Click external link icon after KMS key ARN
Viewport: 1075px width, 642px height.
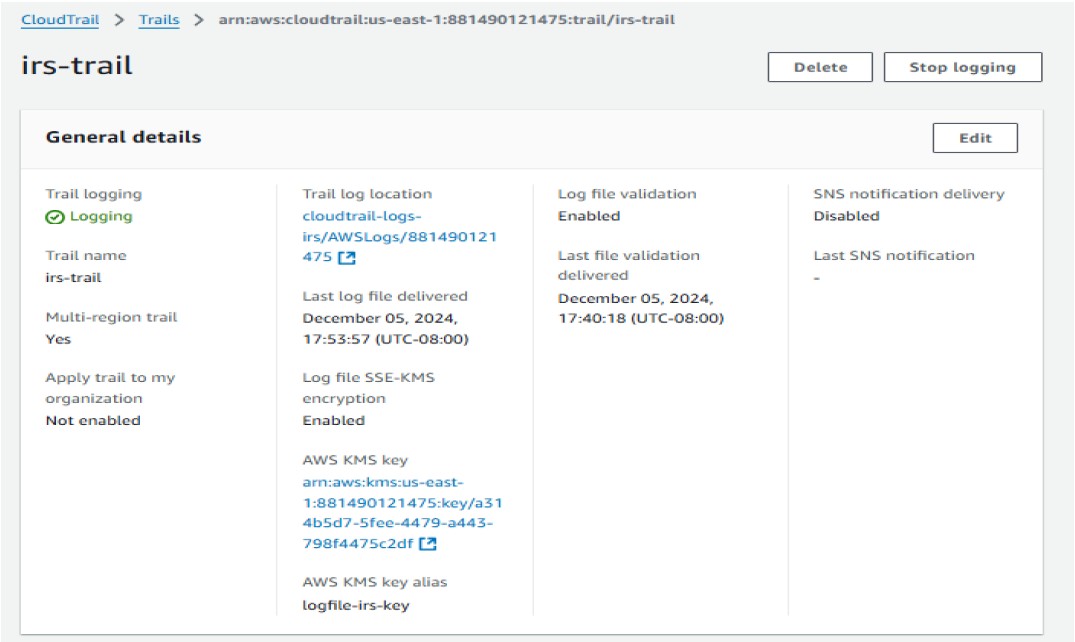[428, 544]
